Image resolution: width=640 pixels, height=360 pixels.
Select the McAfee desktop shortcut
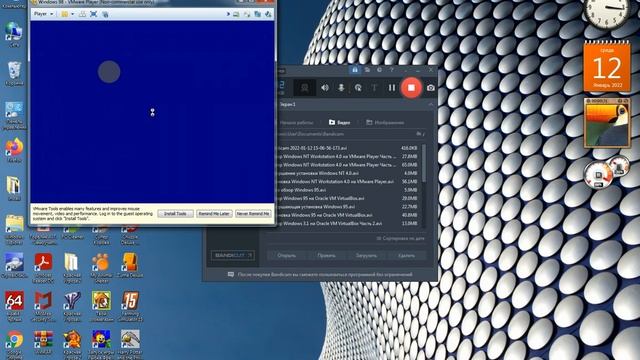(x=43, y=306)
